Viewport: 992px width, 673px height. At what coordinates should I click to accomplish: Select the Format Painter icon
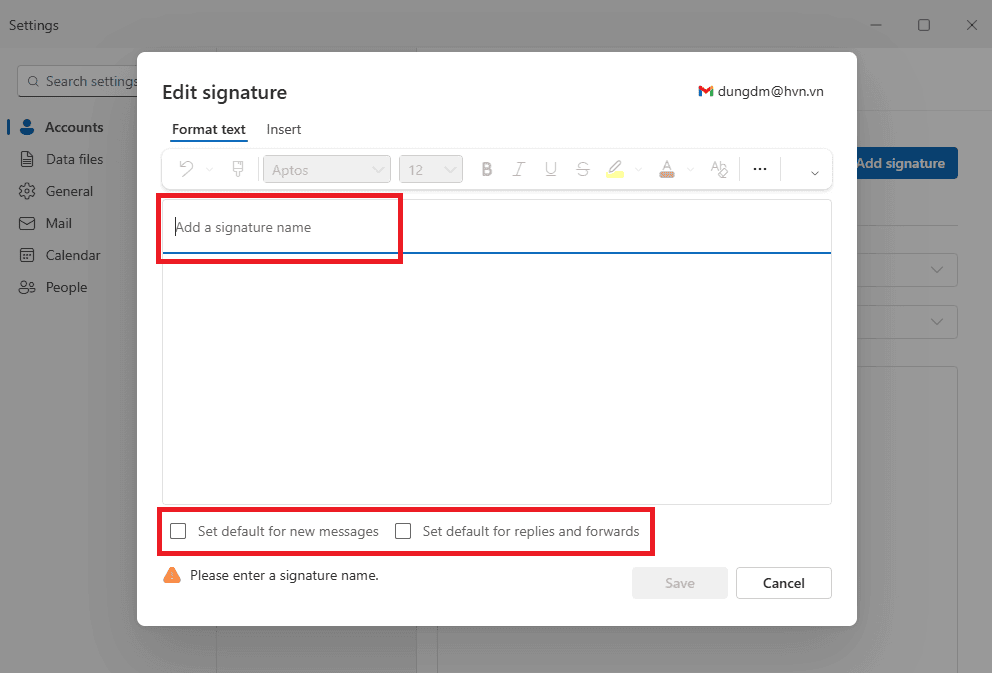pyautogui.click(x=238, y=169)
